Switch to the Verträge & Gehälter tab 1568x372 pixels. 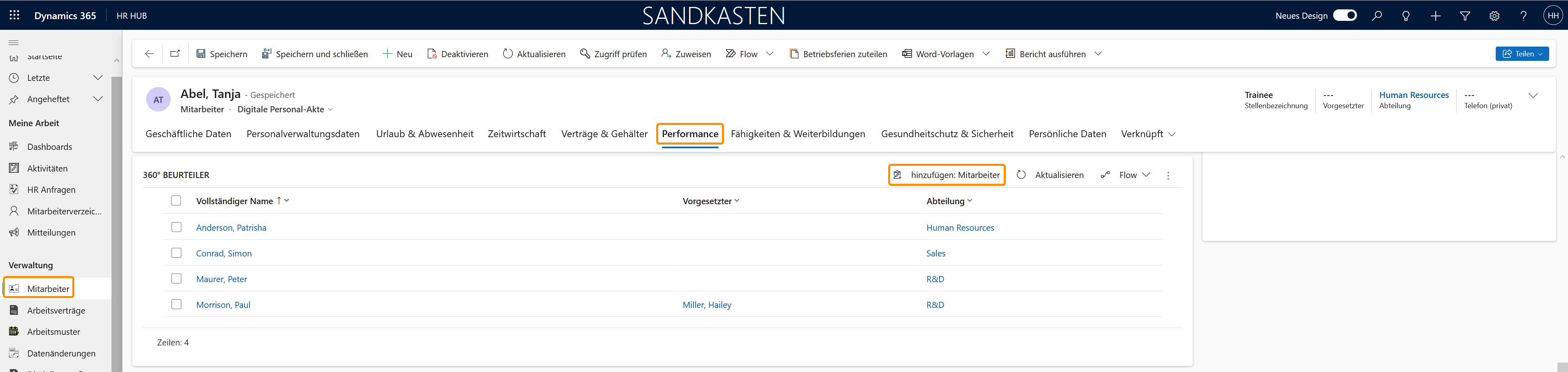[604, 134]
